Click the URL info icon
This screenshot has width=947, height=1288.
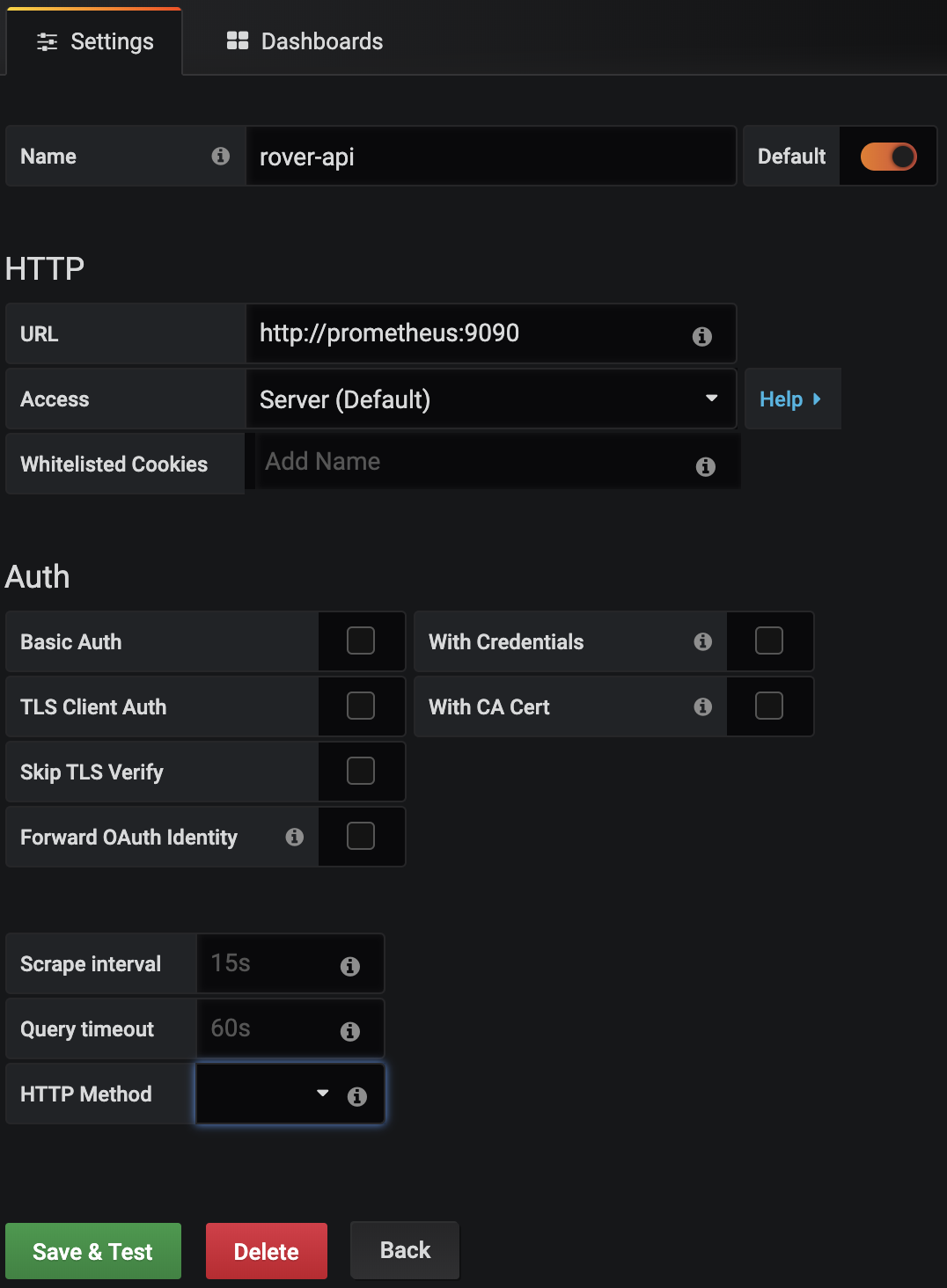click(x=701, y=334)
